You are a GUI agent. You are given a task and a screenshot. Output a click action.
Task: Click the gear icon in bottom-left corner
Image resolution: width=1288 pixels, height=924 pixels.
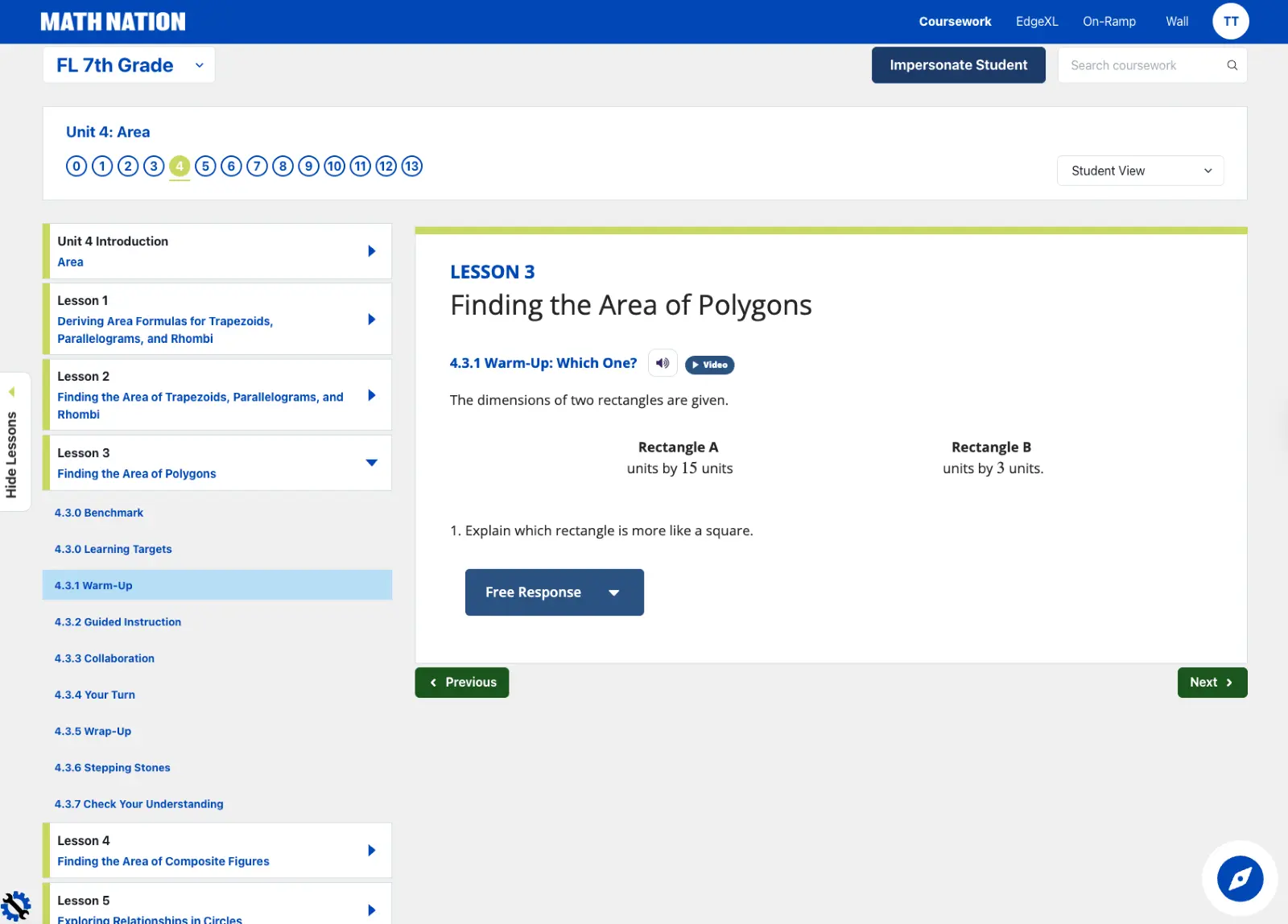click(x=15, y=906)
